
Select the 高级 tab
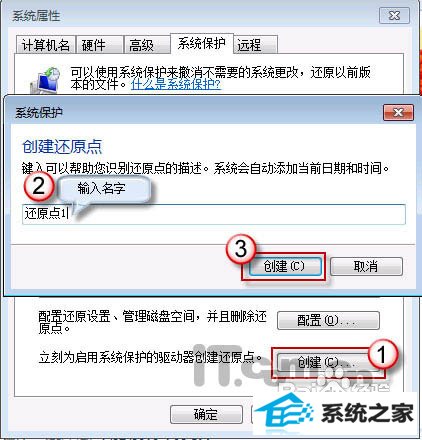pyautogui.click(x=147, y=45)
